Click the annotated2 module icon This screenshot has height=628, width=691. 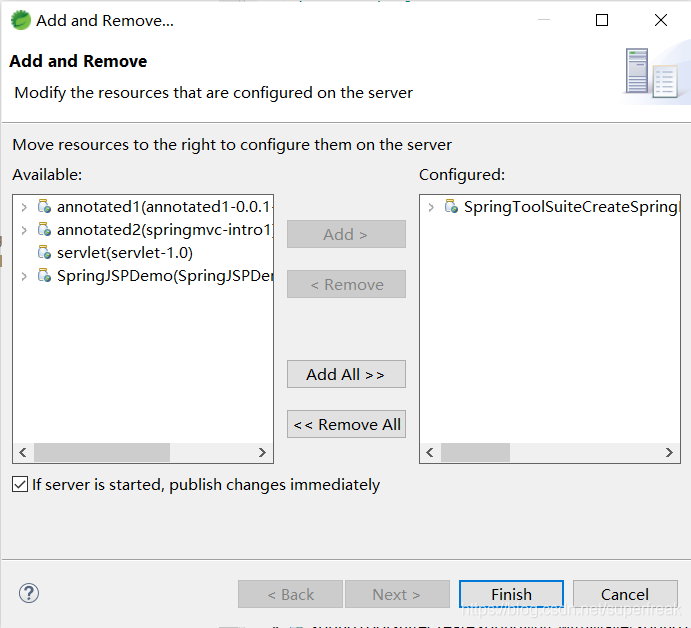44,229
